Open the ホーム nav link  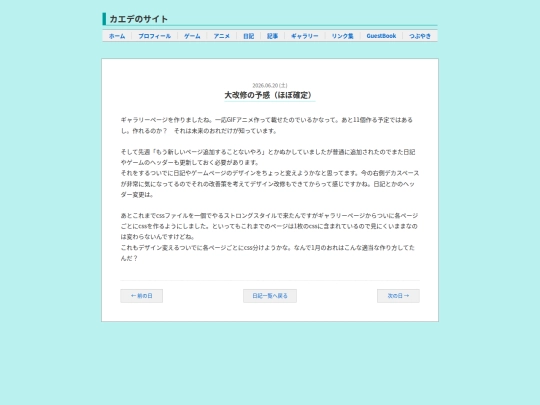pos(117,36)
